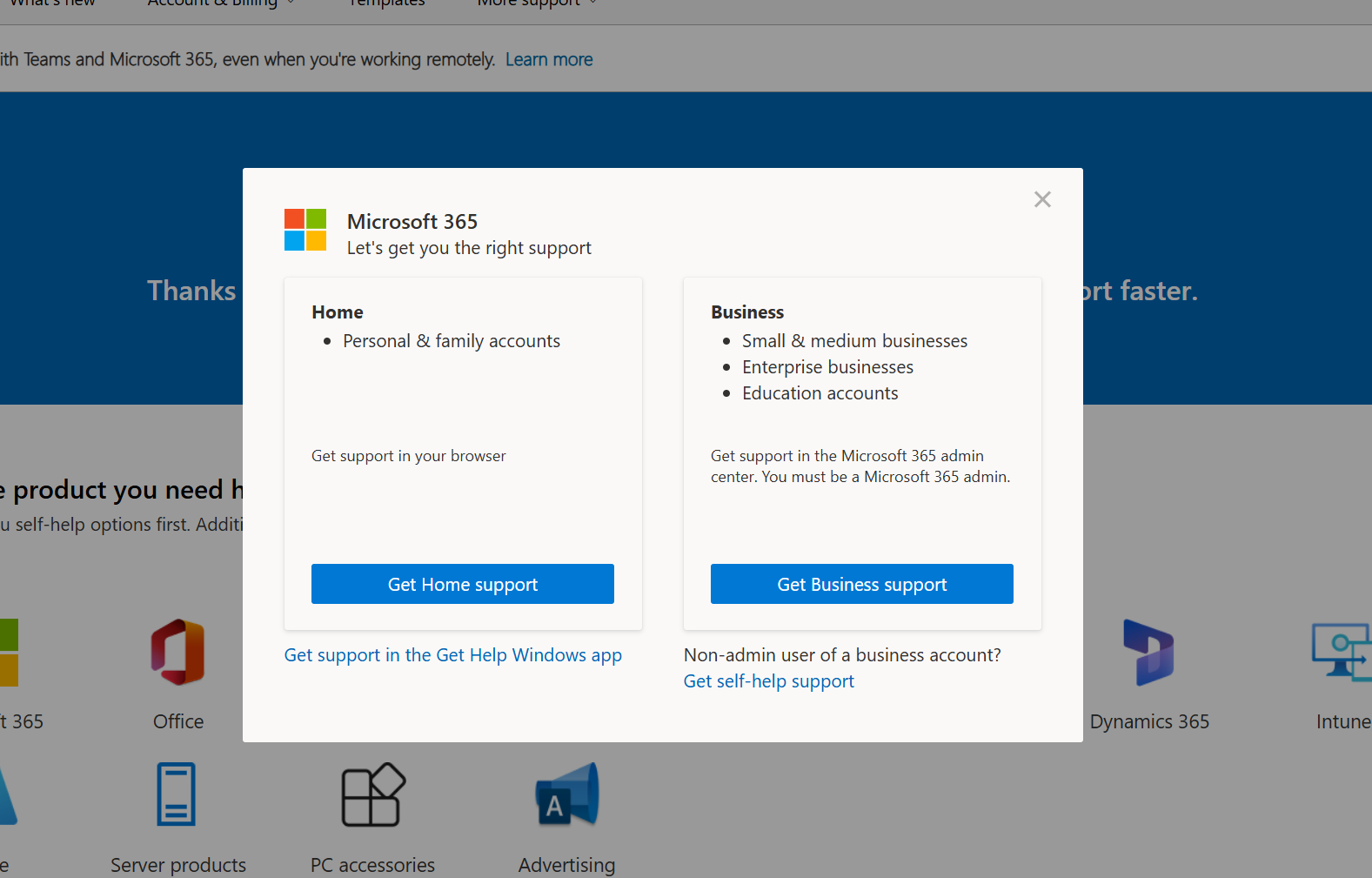Open the Get Help Windows app link
The width and height of the screenshot is (1372, 878).
[453, 655]
